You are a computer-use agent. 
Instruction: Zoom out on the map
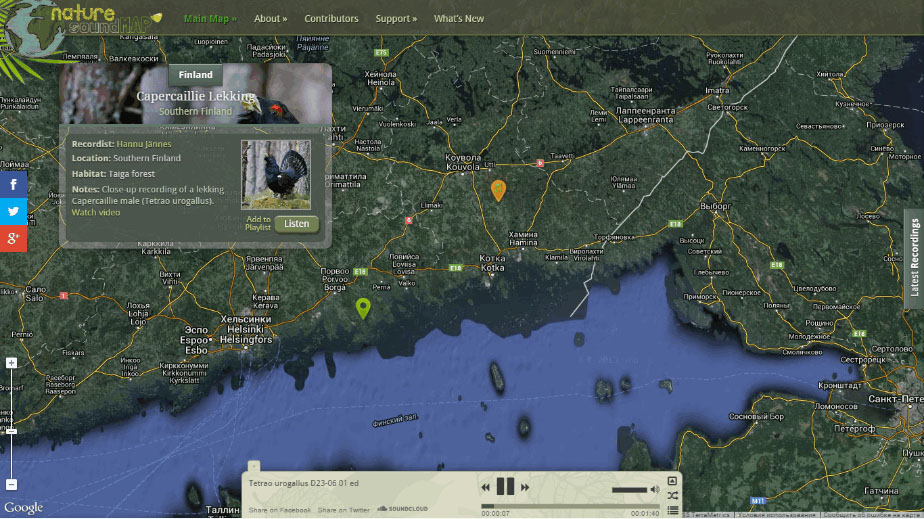(x=11, y=485)
